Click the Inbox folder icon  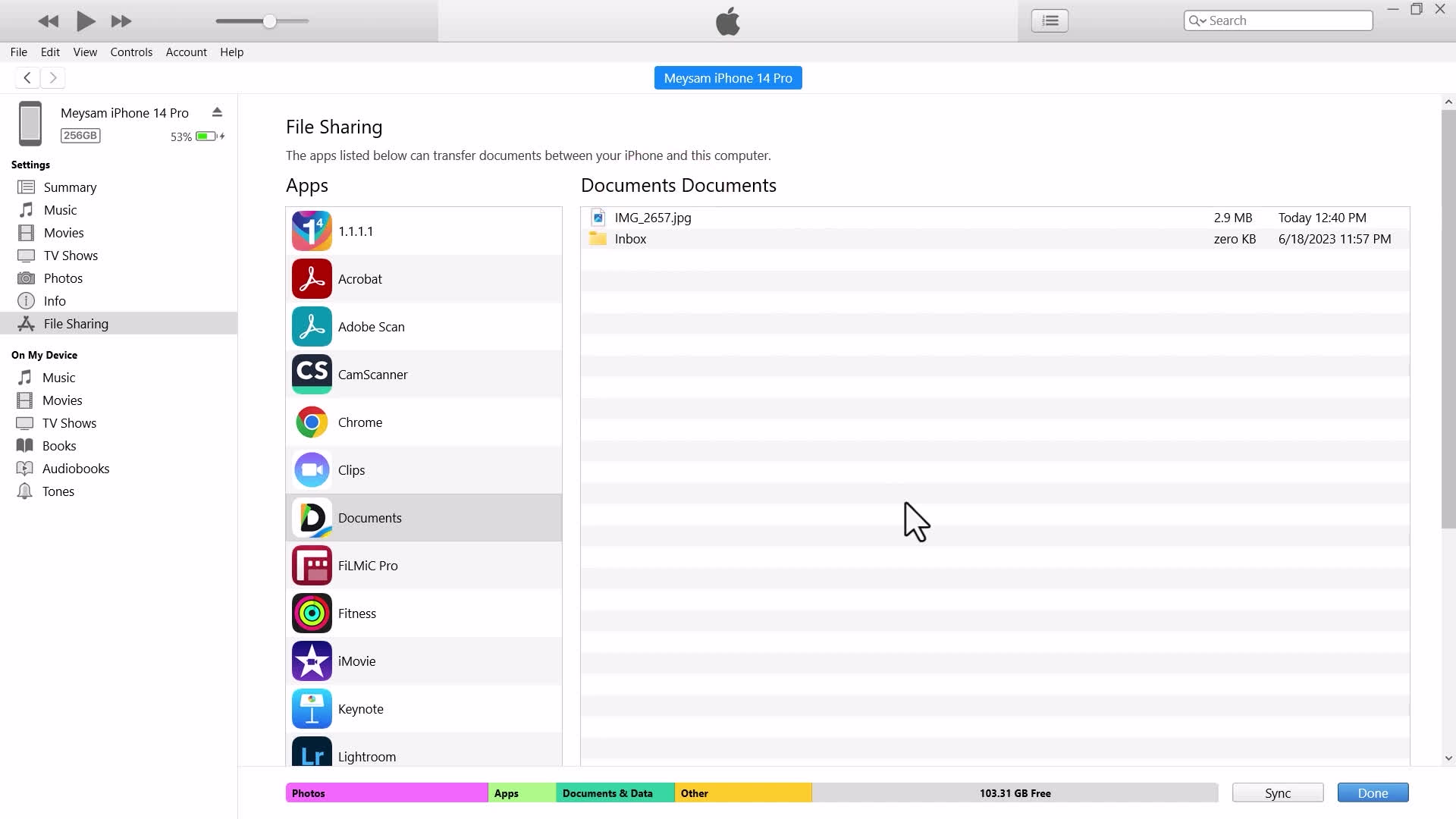pyautogui.click(x=598, y=239)
